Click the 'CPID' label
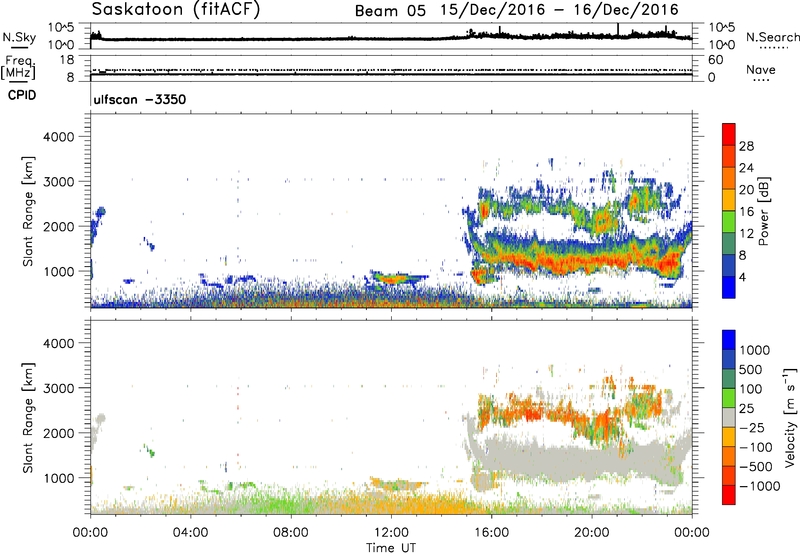This screenshot has height=554, width=800. coord(22,95)
